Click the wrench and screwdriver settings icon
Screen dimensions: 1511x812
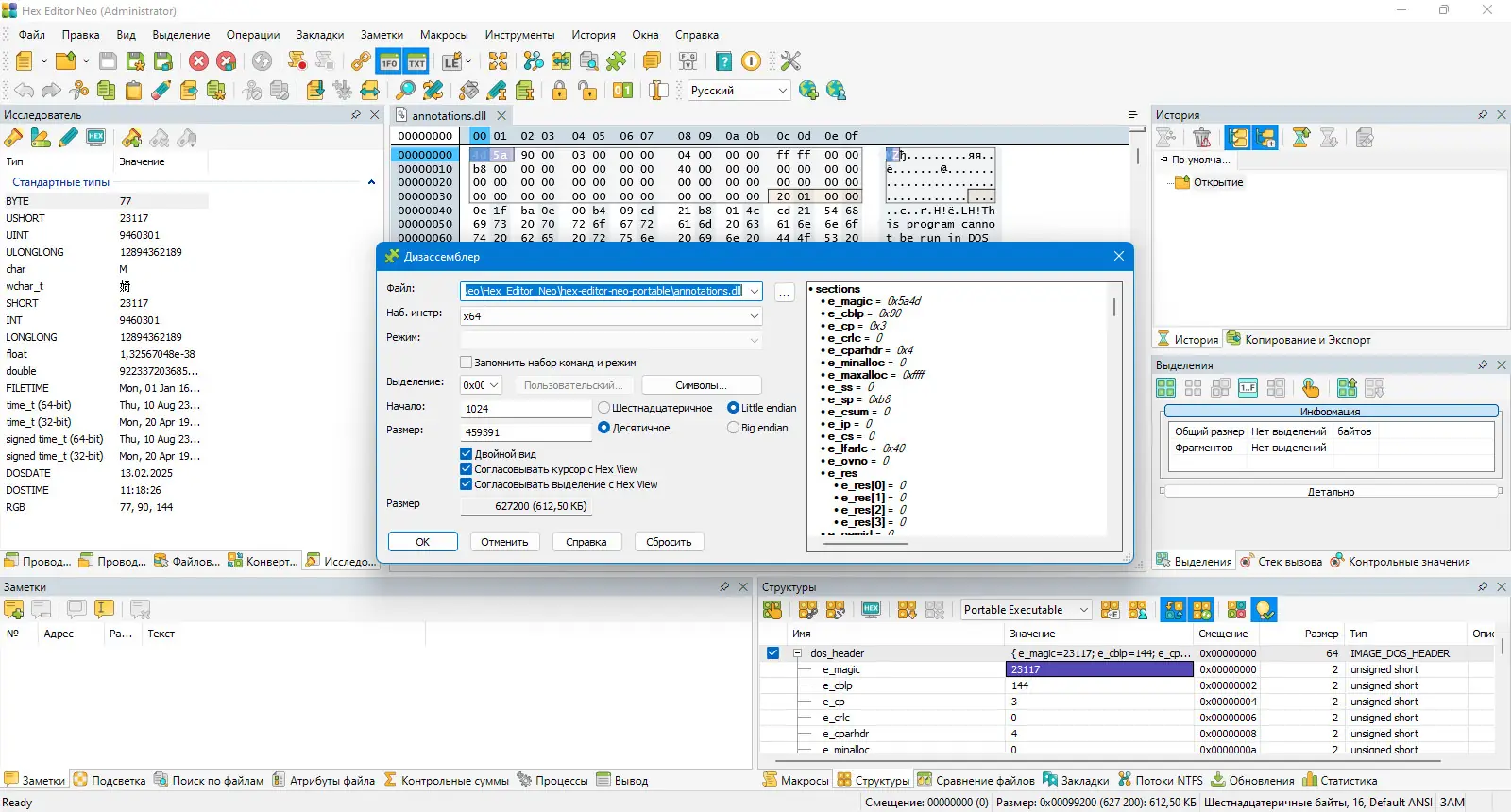790,61
